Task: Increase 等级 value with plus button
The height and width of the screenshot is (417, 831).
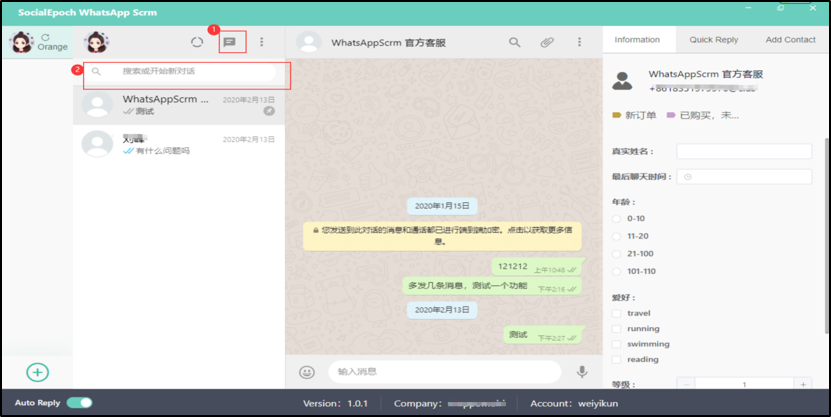Action: 803,384
